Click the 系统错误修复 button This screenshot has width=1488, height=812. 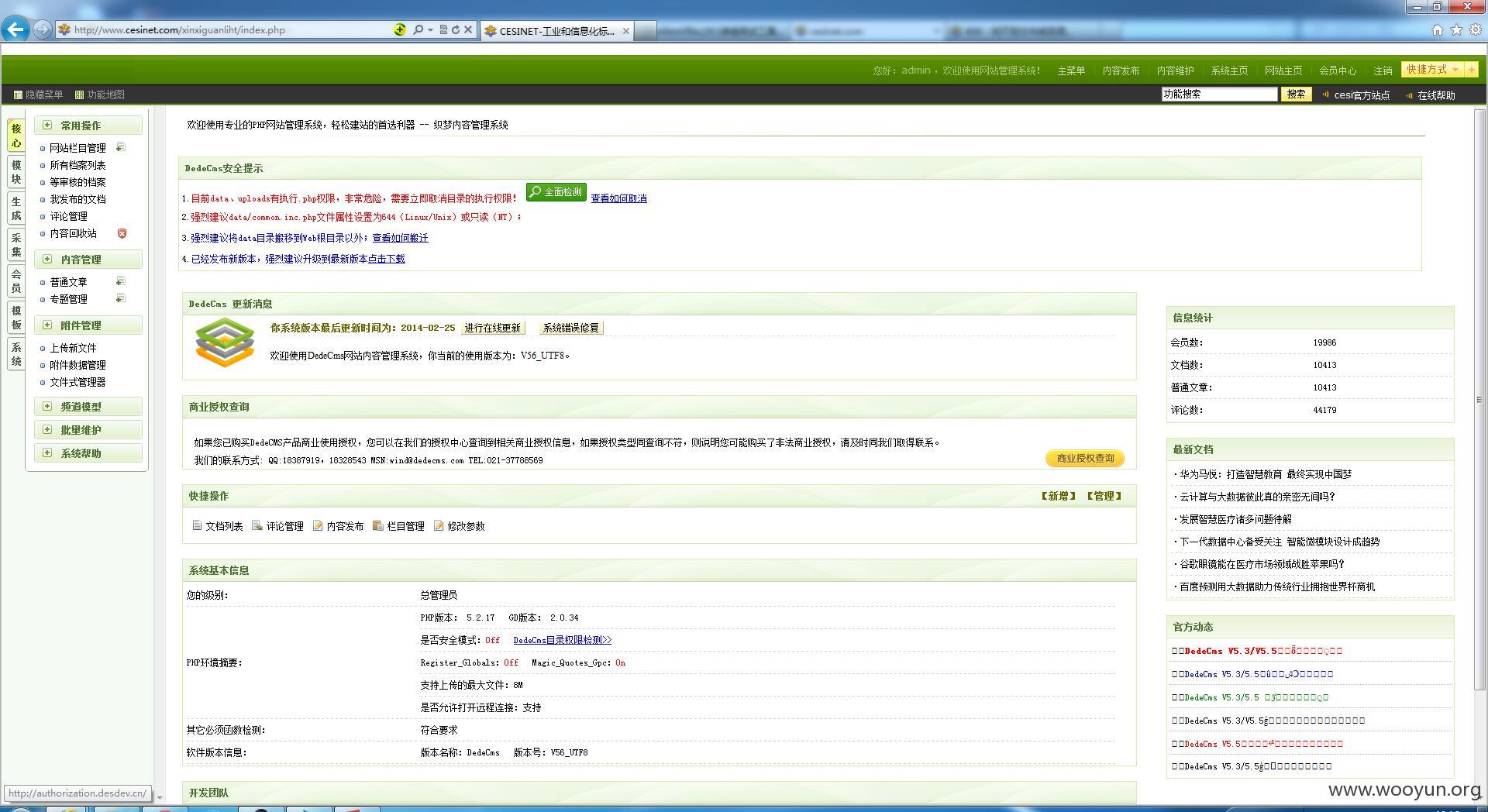point(571,328)
